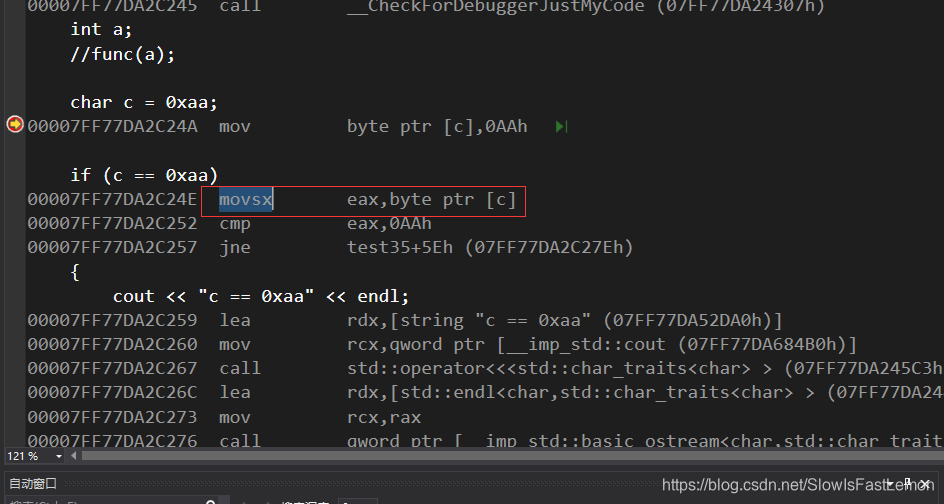Click the highlighted movsx instruction
The width and height of the screenshot is (944, 504).
pos(246,199)
